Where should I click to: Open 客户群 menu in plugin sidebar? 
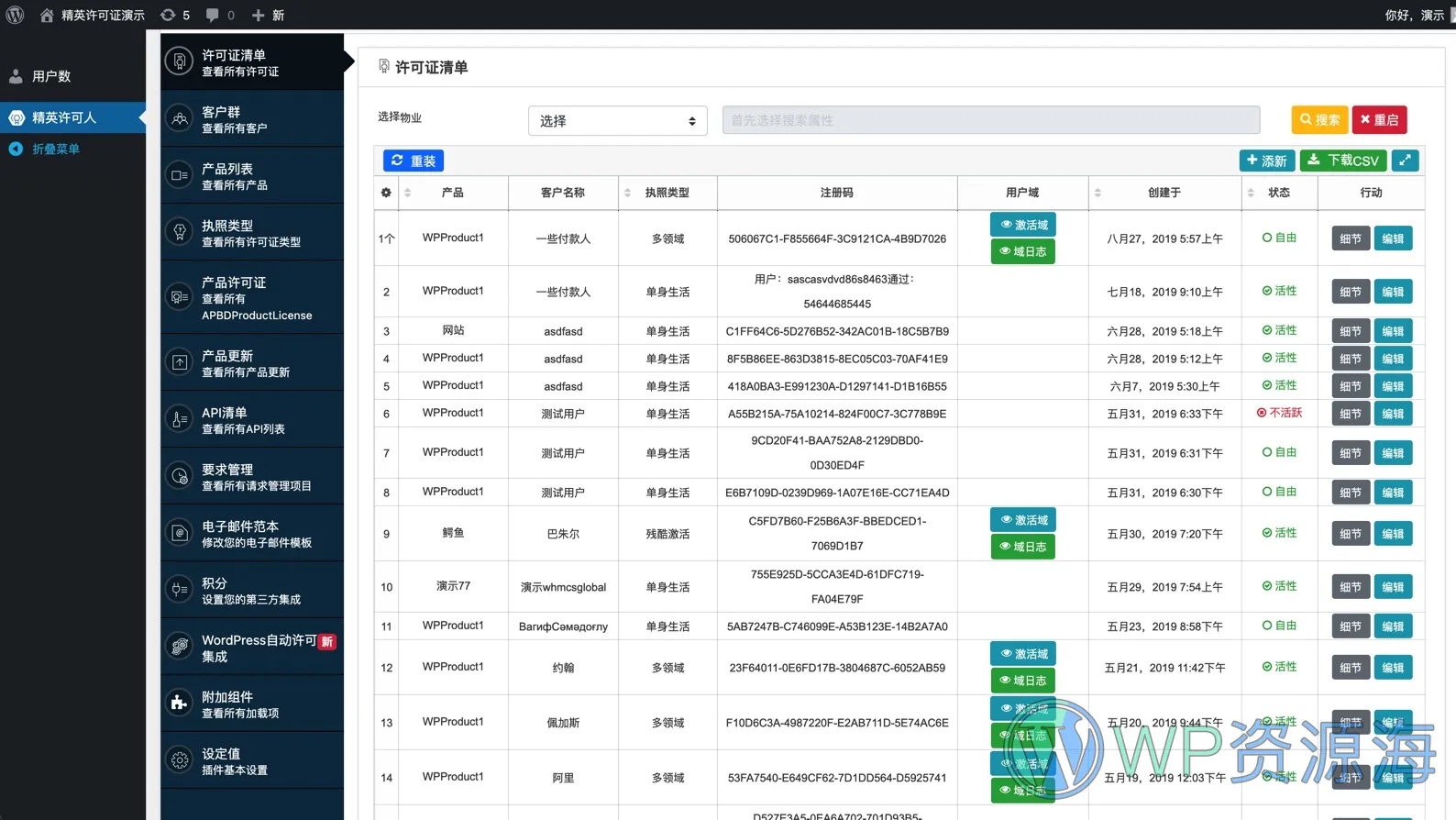click(252, 119)
